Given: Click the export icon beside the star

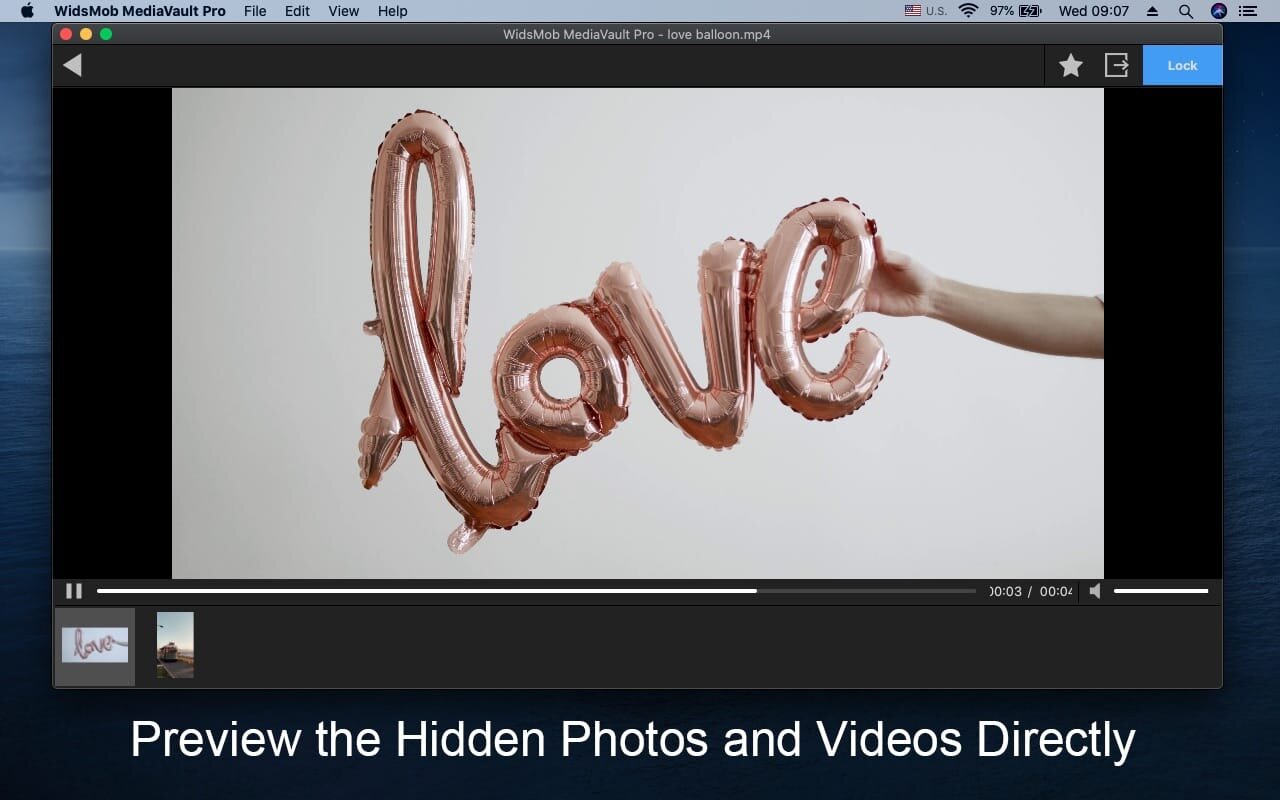Looking at the screenshot, I should (1117, 65).
